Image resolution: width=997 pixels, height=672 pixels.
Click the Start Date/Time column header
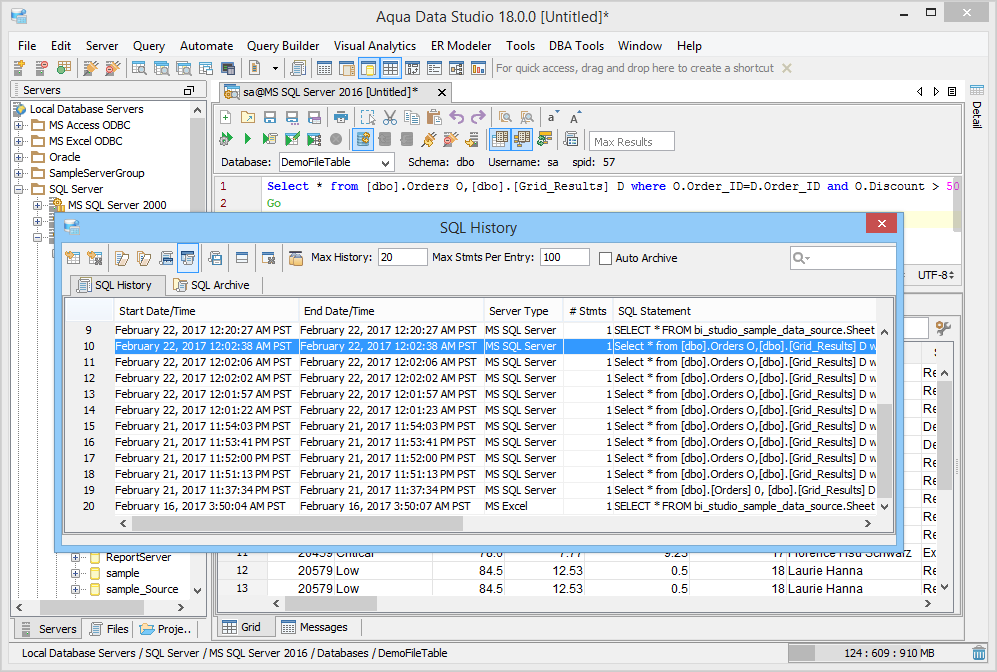tap(206, 311)
